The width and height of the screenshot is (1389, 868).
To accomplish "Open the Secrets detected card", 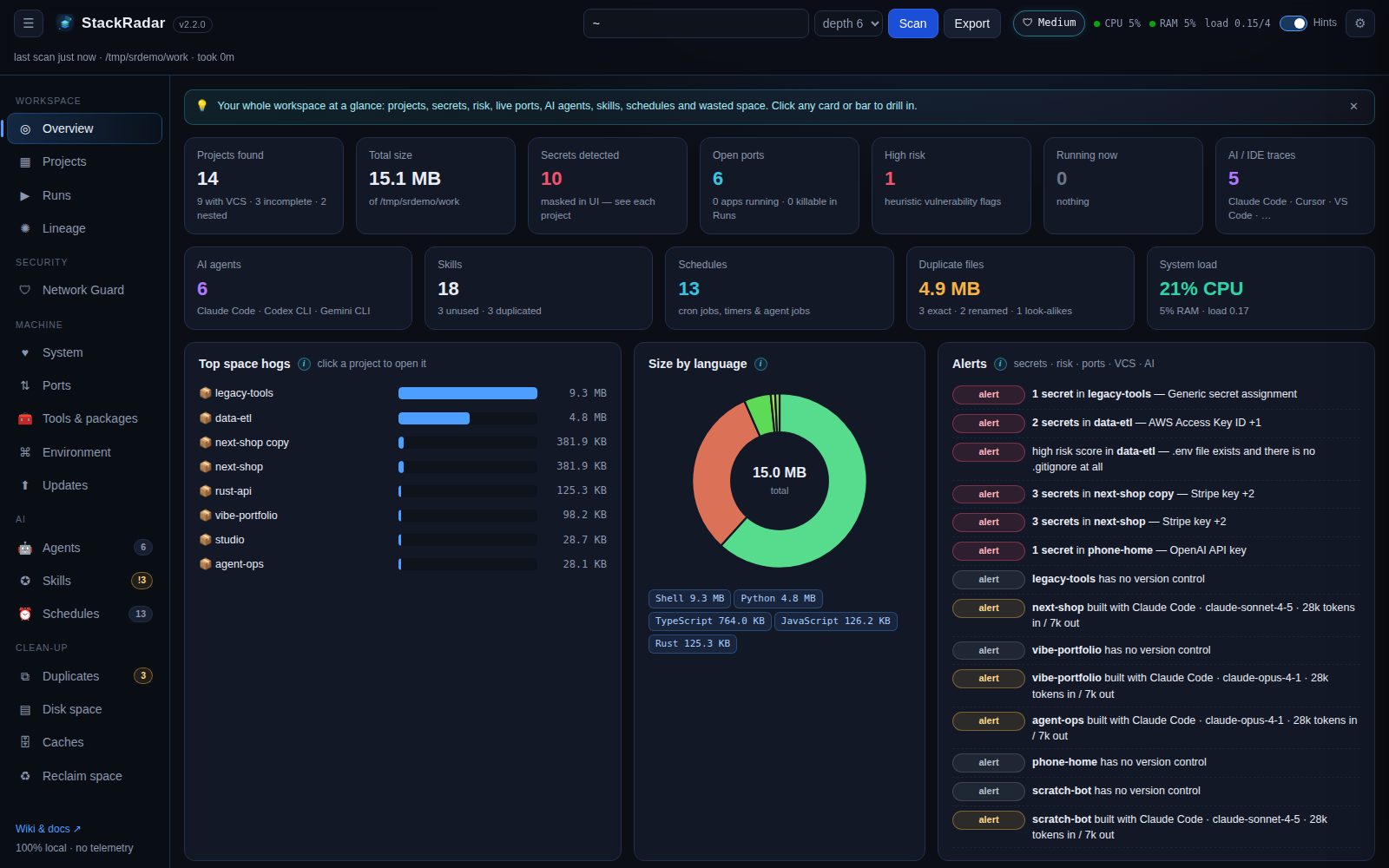I will pyautogui.click(x=608, y=186).
